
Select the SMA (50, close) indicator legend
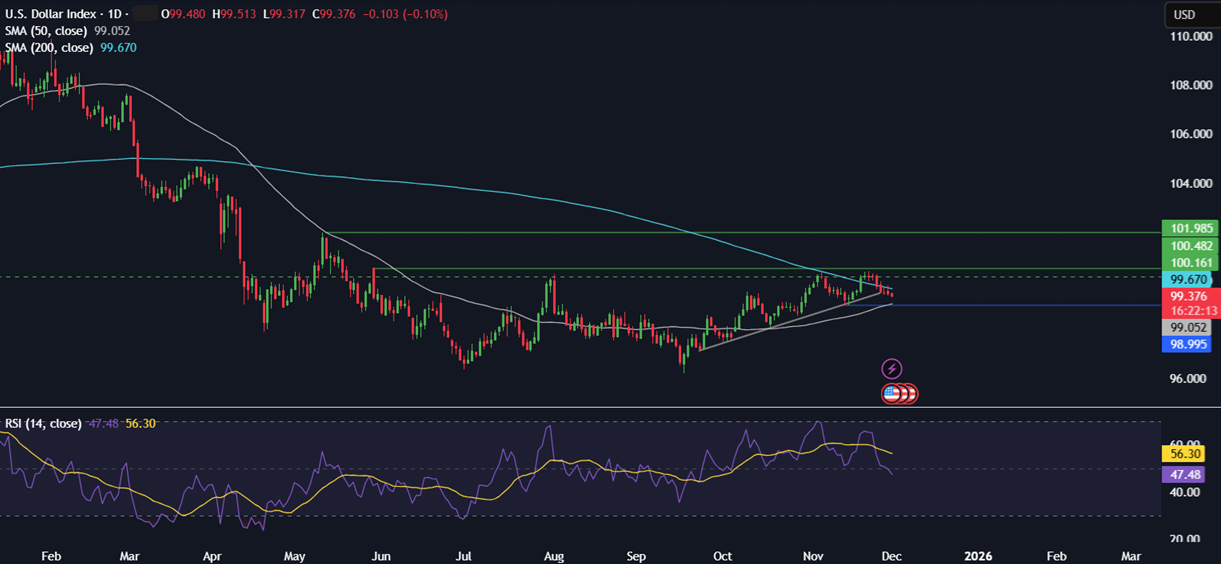click(x=46, y=31)
